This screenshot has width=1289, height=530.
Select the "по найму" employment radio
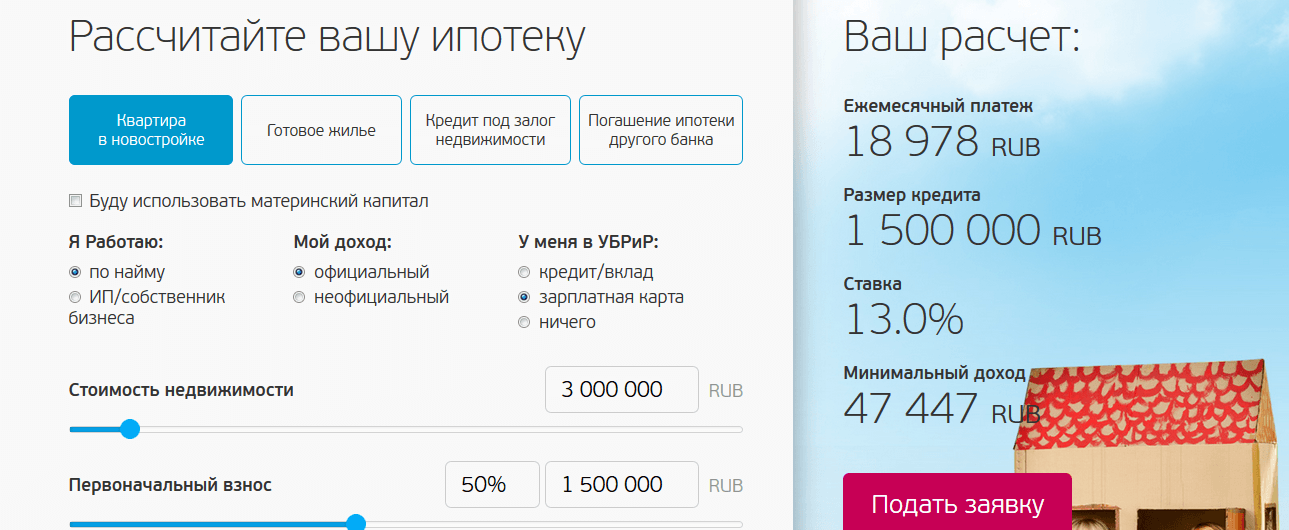75,272
